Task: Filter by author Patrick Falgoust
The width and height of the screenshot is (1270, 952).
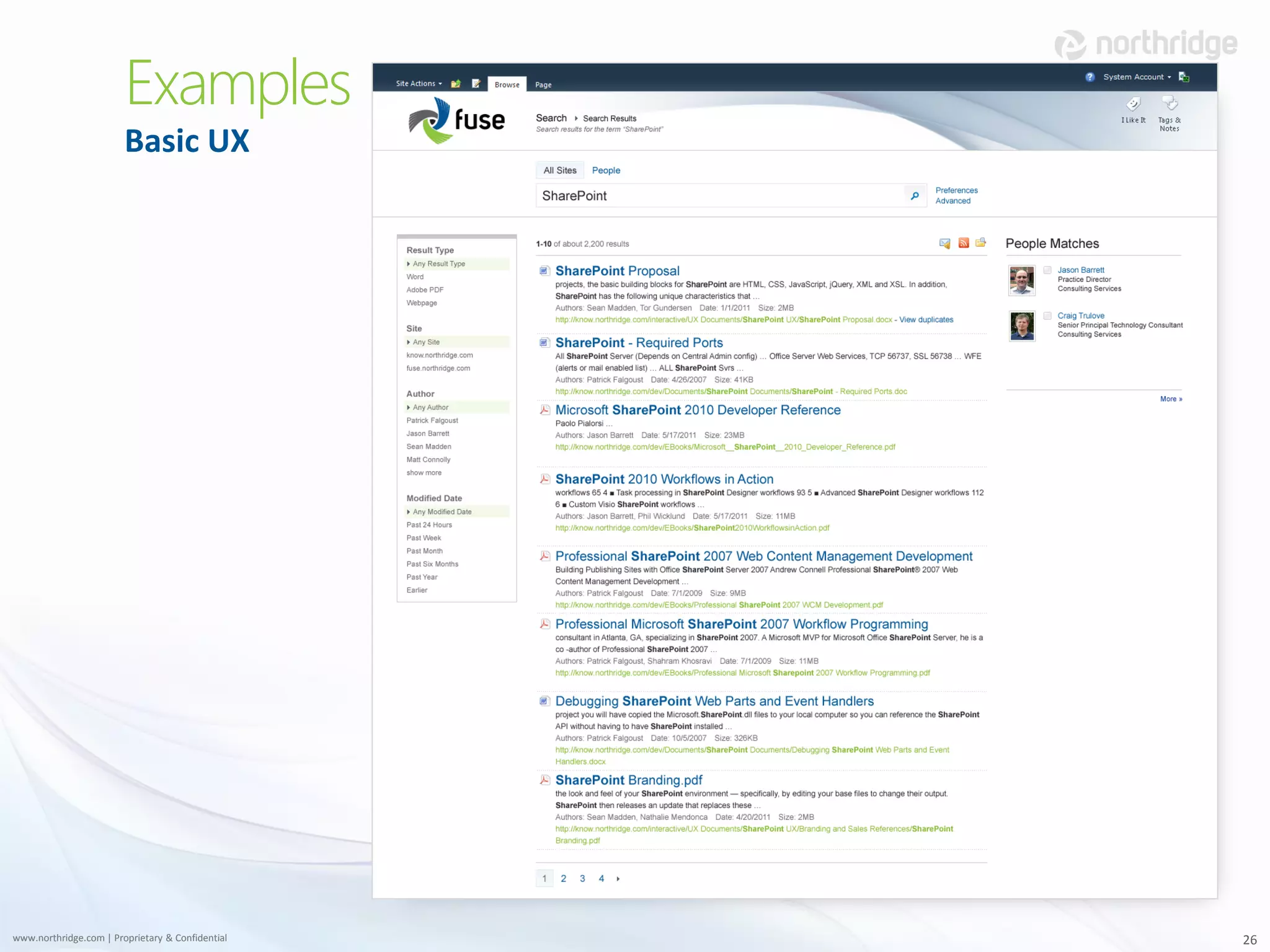Action: (x=432, y=421)
